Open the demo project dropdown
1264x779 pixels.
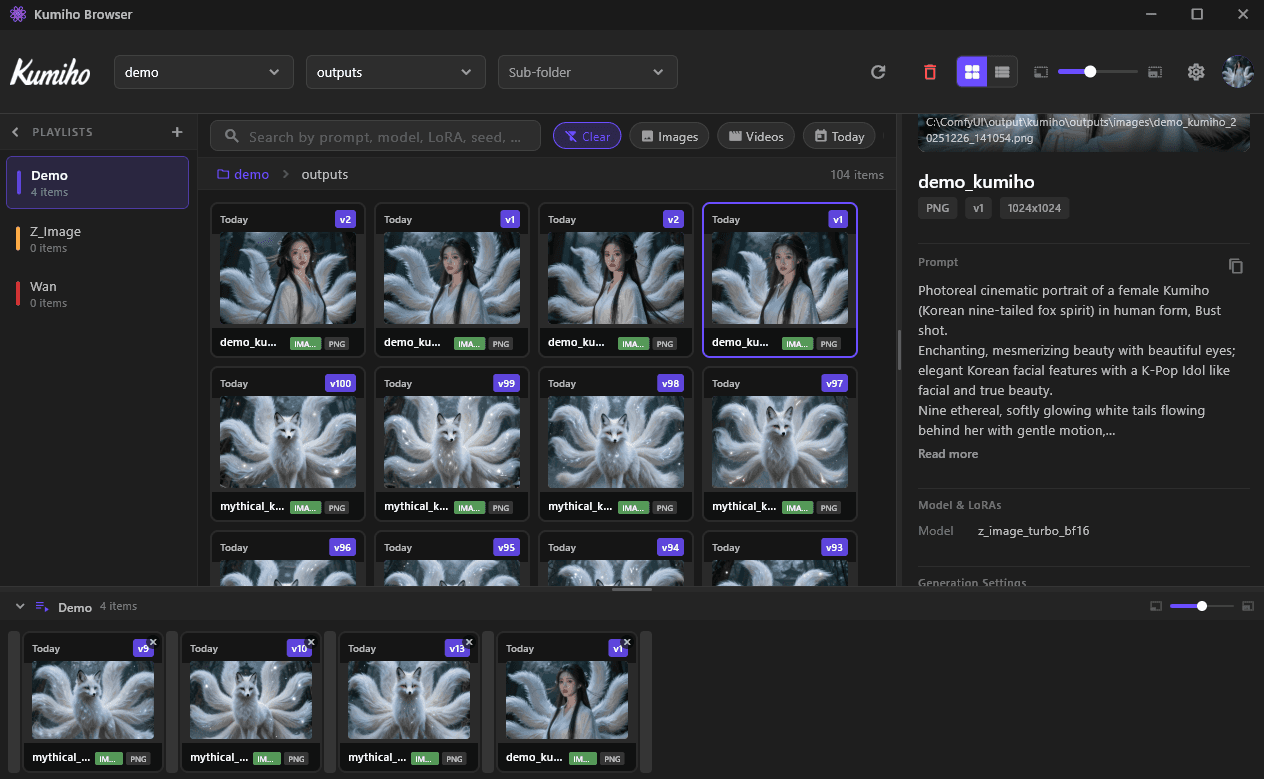pos(203,72)
